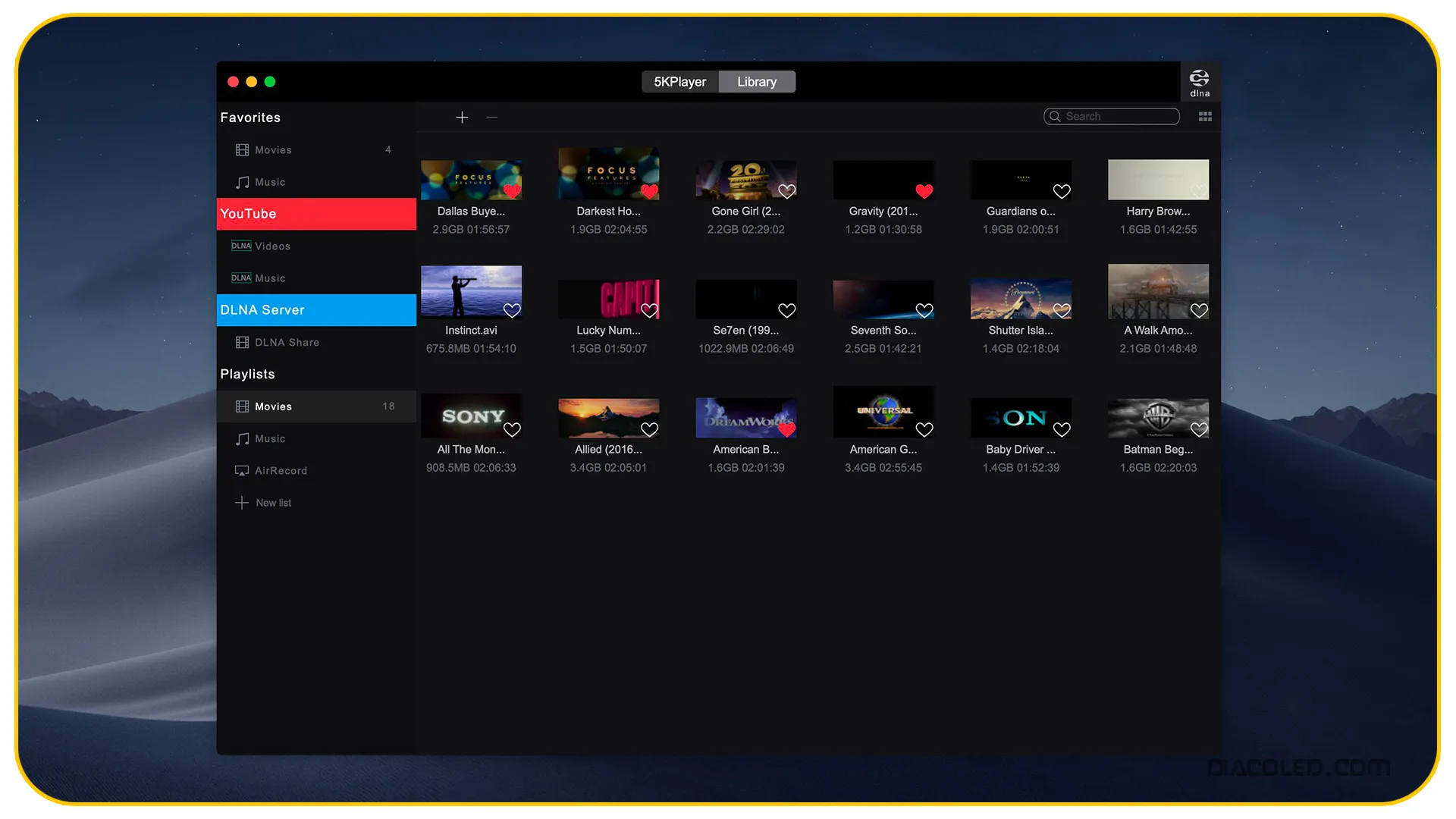Screen dimensions: 1456x819
Task: Favorite Allied heart icon
Action: point(649,429)
